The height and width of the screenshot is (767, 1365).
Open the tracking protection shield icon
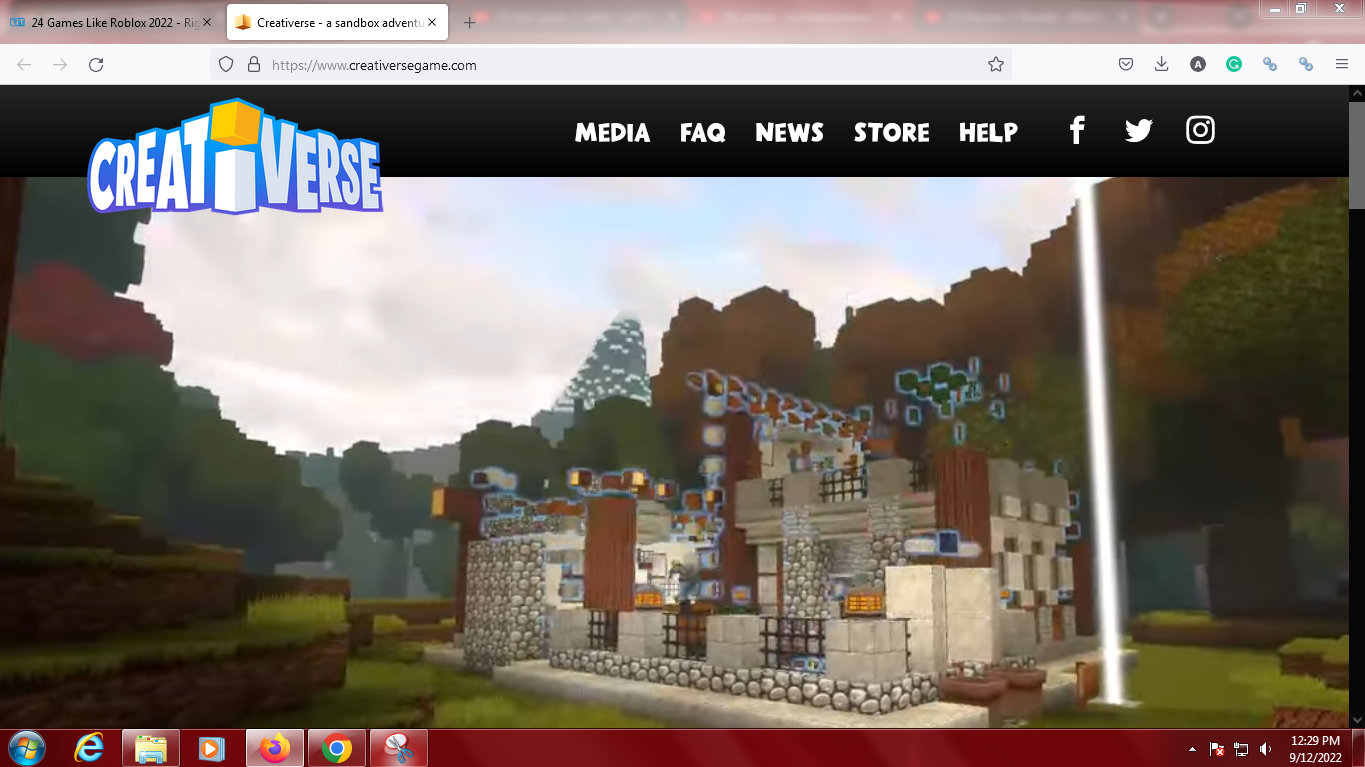pos(226,65)
